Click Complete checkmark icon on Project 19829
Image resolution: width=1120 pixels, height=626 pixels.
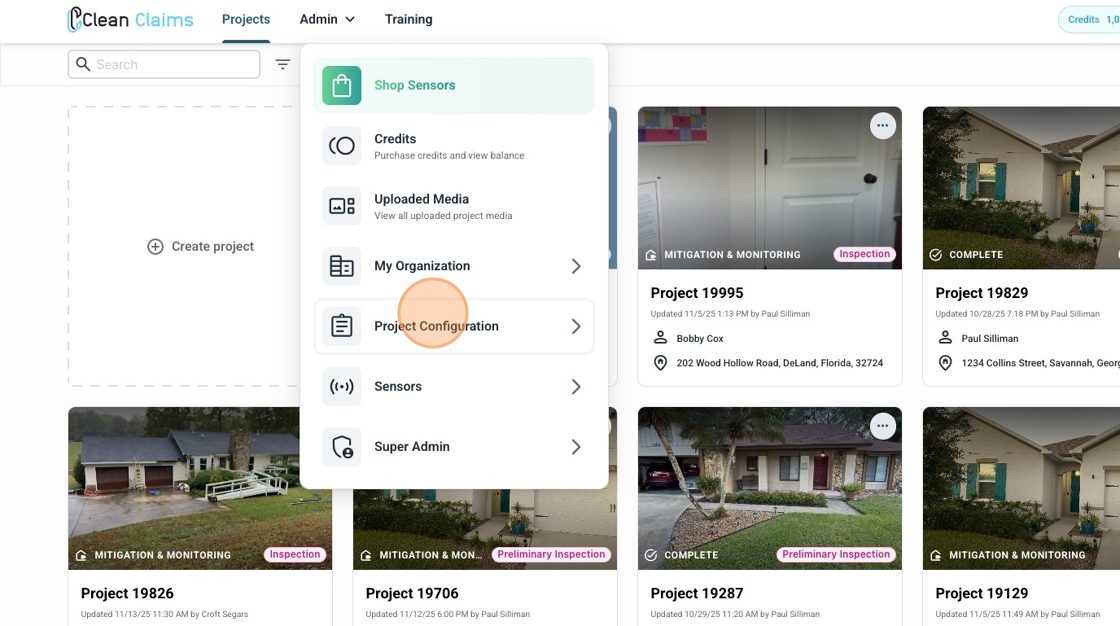tap(936, 255)
